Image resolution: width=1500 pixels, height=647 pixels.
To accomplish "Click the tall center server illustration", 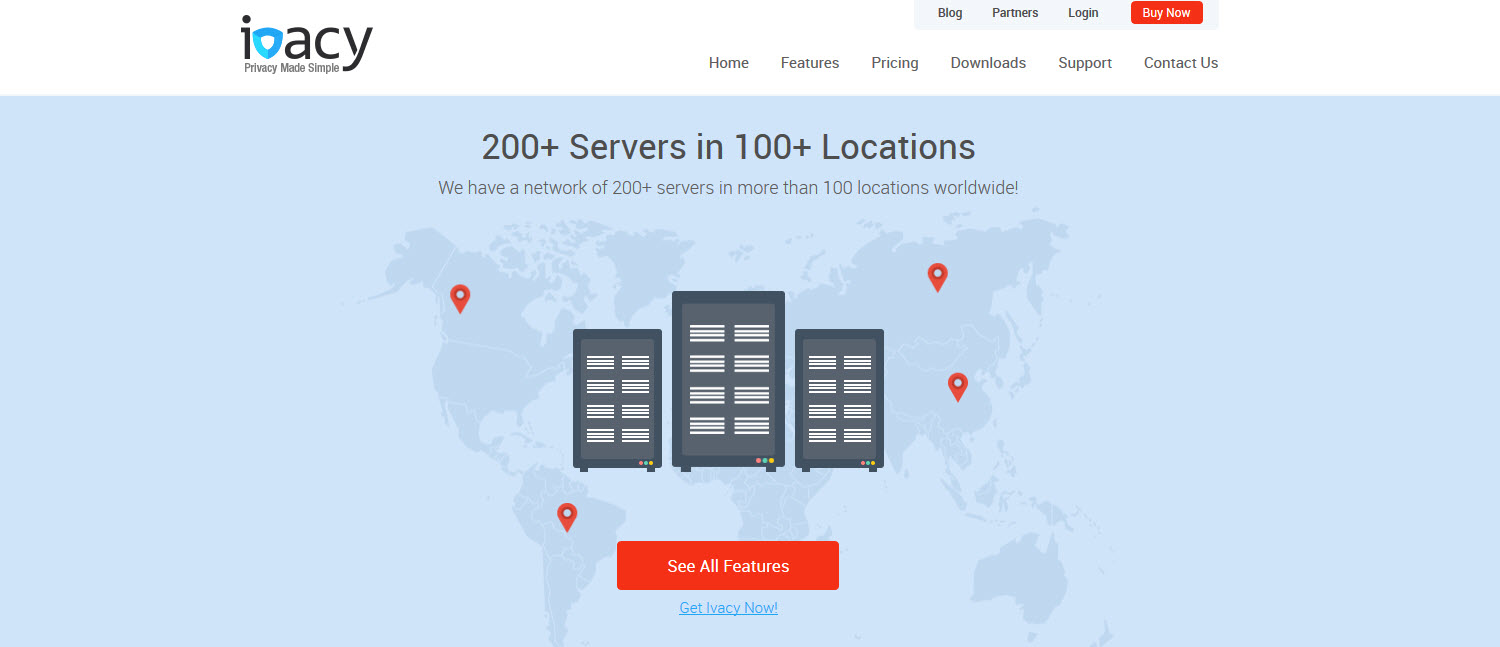I will pos(728,381).
